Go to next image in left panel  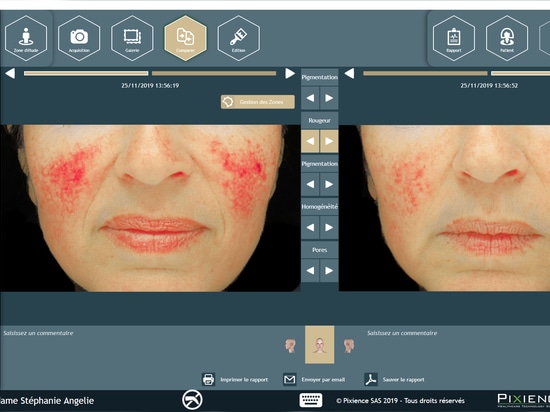pyautogui.click(x=290, y=74)
